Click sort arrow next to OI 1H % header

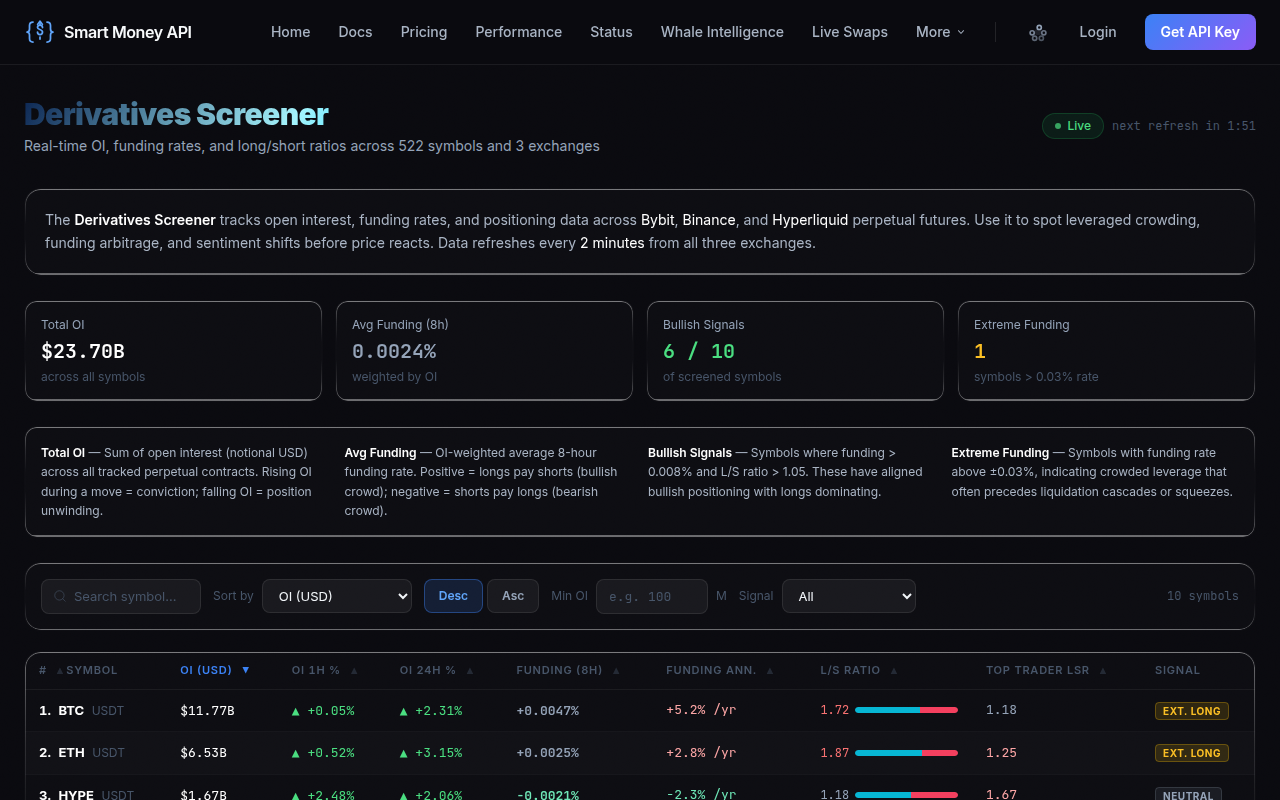(x=354, y=671)
